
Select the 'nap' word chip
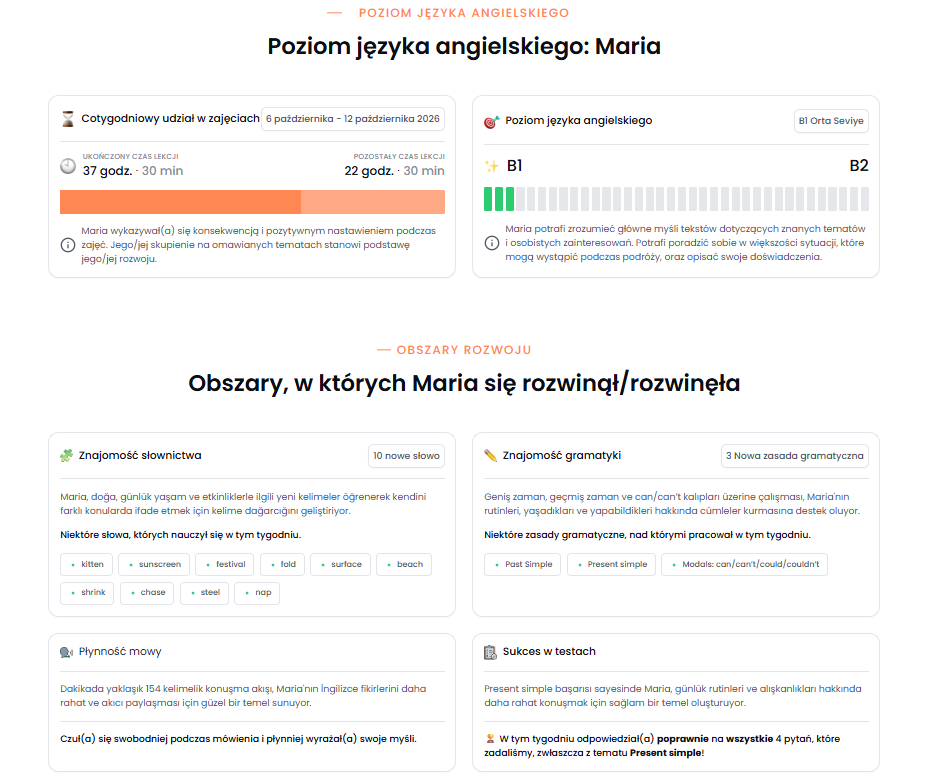coord(257,593)
